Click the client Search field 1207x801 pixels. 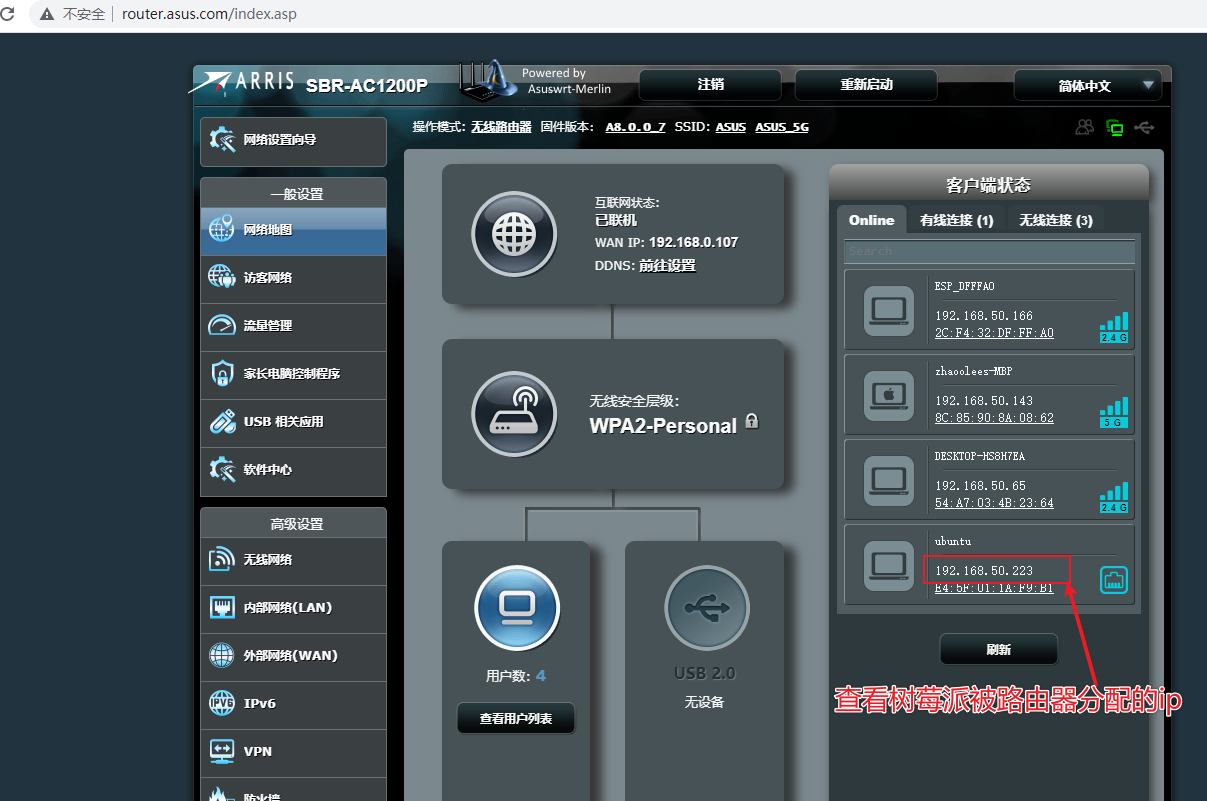[990, 251]
